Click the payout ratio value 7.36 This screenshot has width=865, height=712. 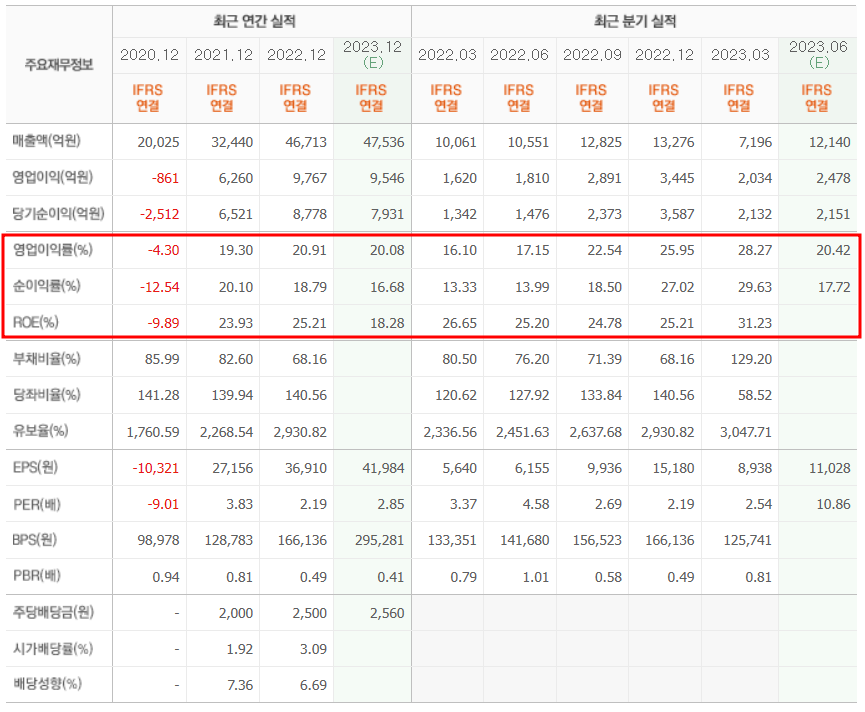[x=241, y=685]
